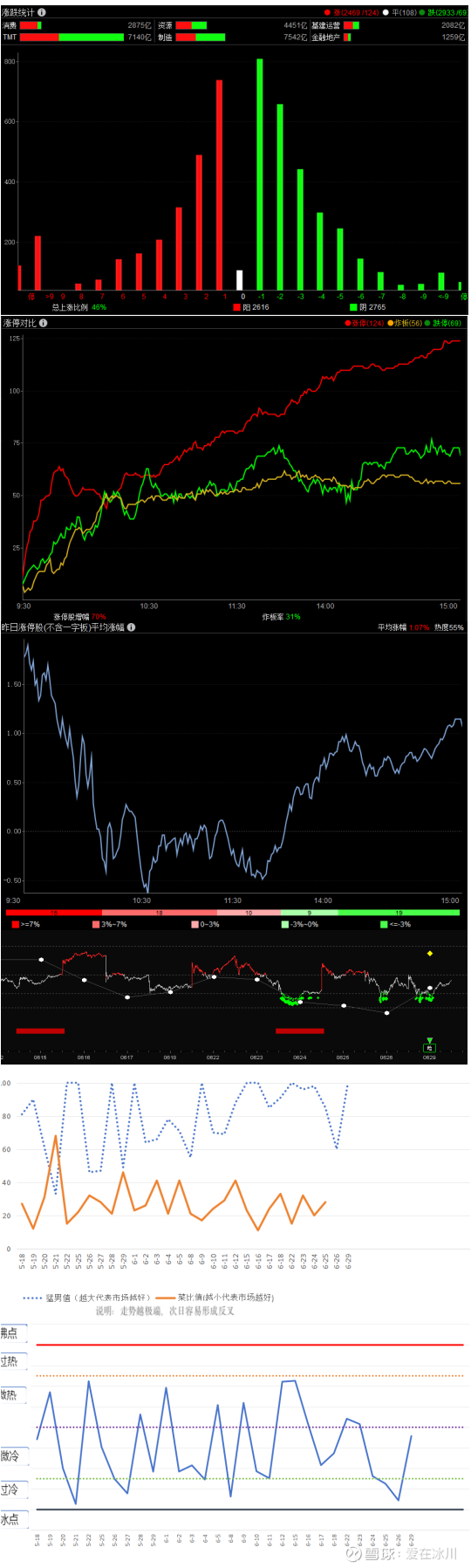Click the info icon beside 涨停对比 title

point(44,323)
